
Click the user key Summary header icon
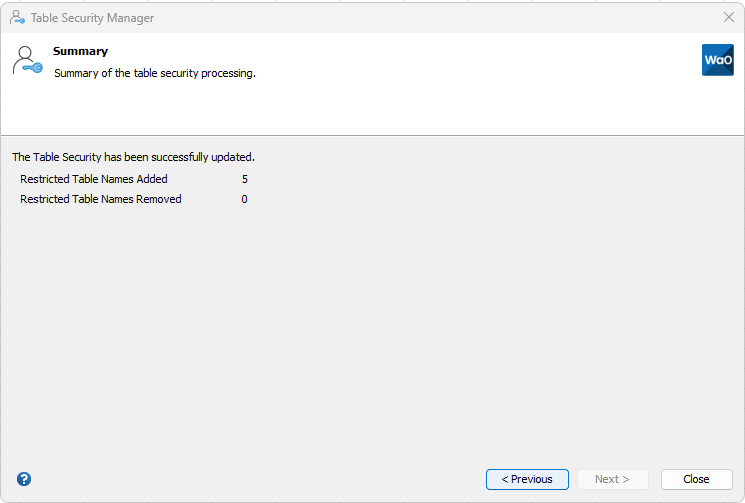click(x=27, y=61)
